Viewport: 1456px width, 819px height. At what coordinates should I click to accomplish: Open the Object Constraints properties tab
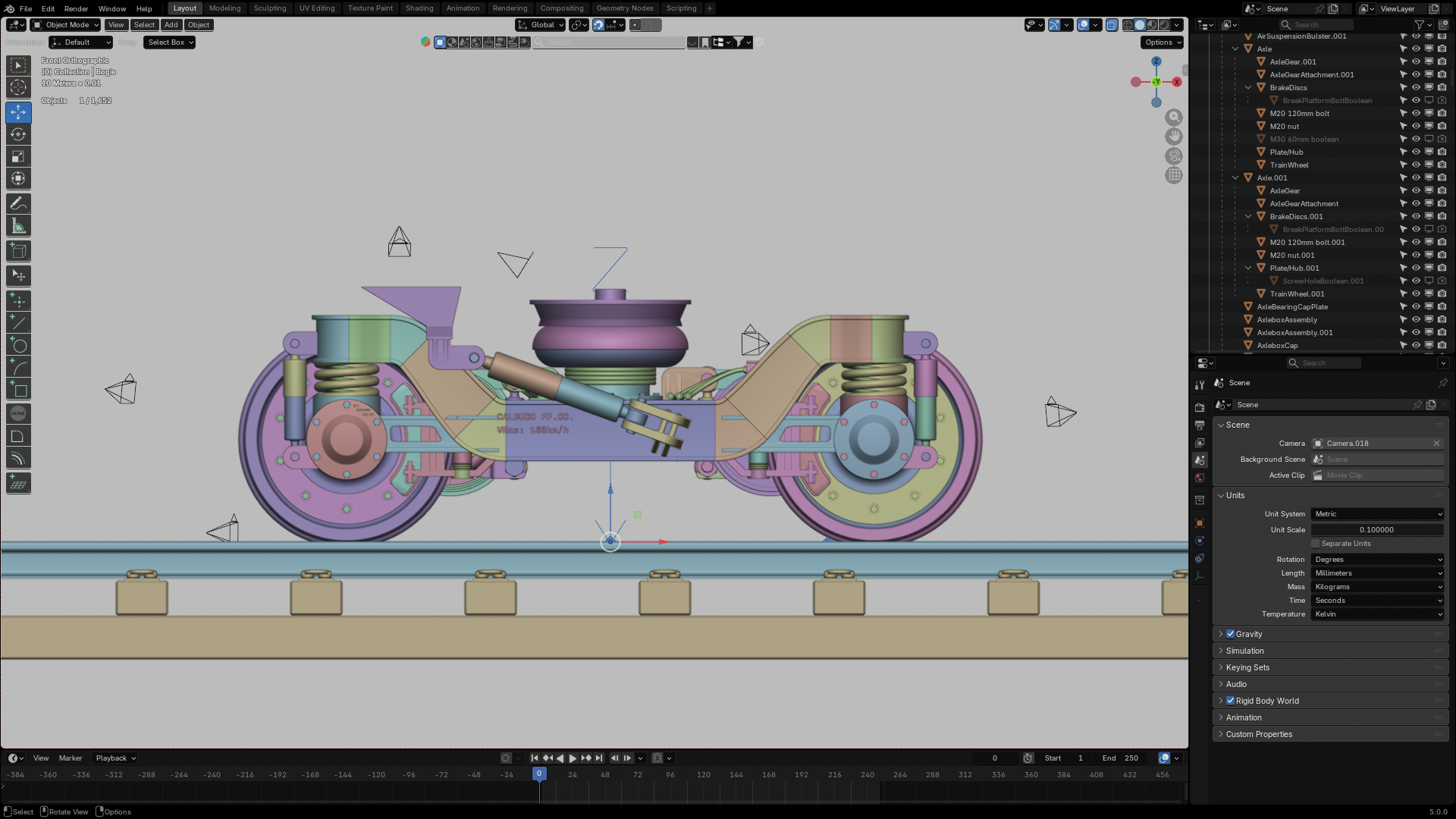click(1200, 559)
